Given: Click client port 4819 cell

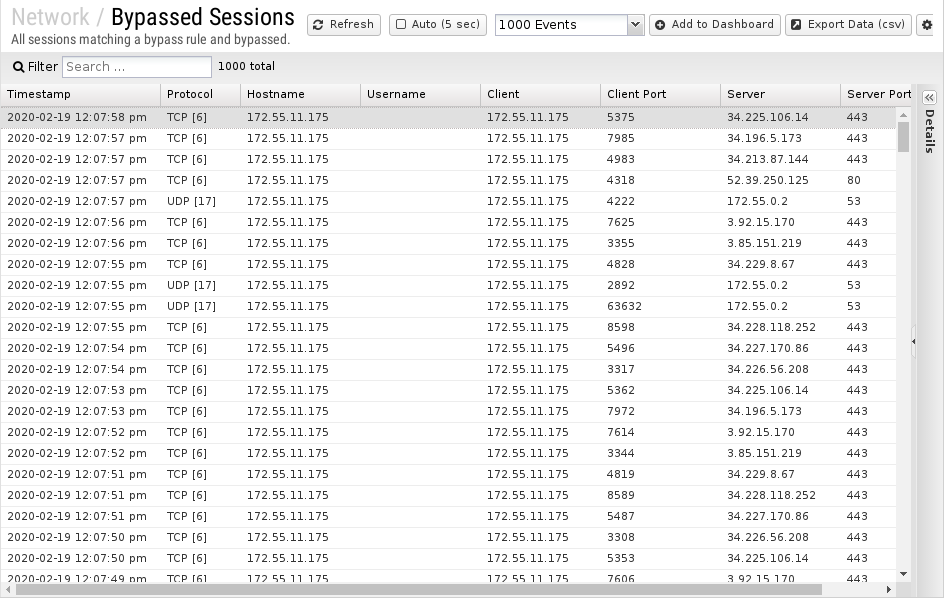Looking at the screenshot, I should [660, 475].
